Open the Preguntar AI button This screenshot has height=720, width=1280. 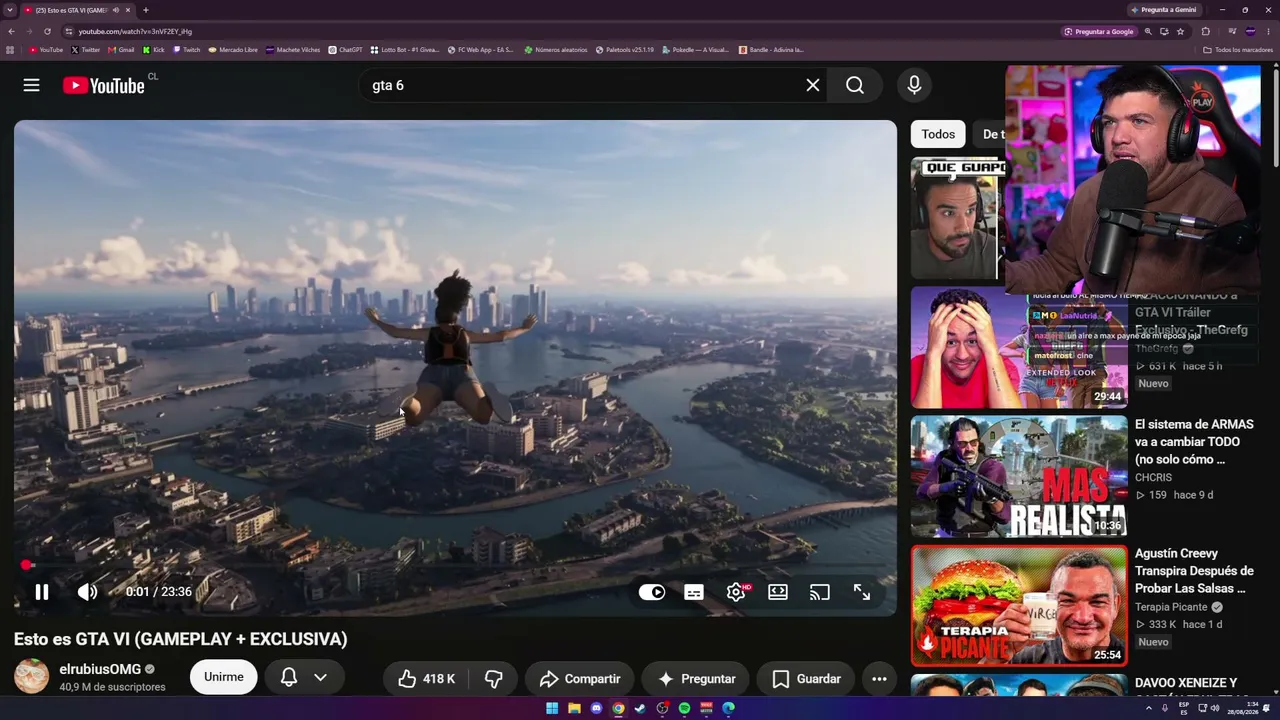(x=696, y=679)
